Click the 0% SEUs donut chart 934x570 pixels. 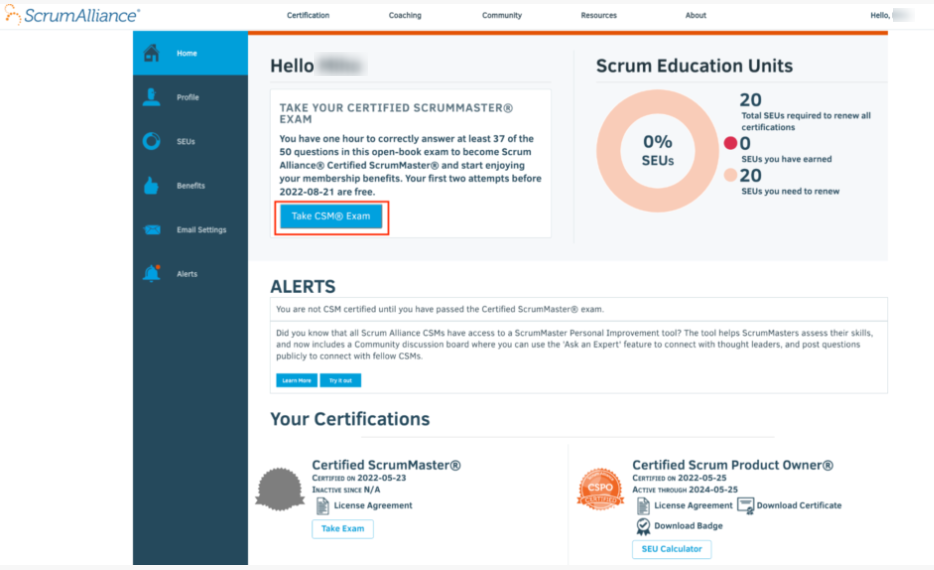(658, 151)
